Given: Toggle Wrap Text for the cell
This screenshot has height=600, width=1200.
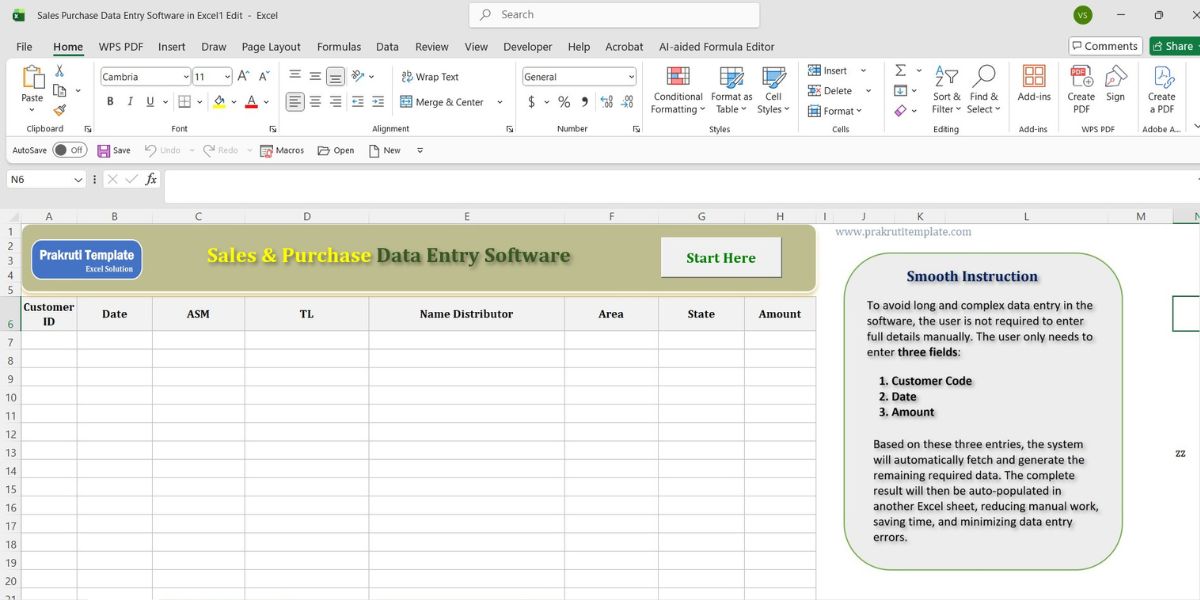Looking at the screenshot, I should 429,77.
